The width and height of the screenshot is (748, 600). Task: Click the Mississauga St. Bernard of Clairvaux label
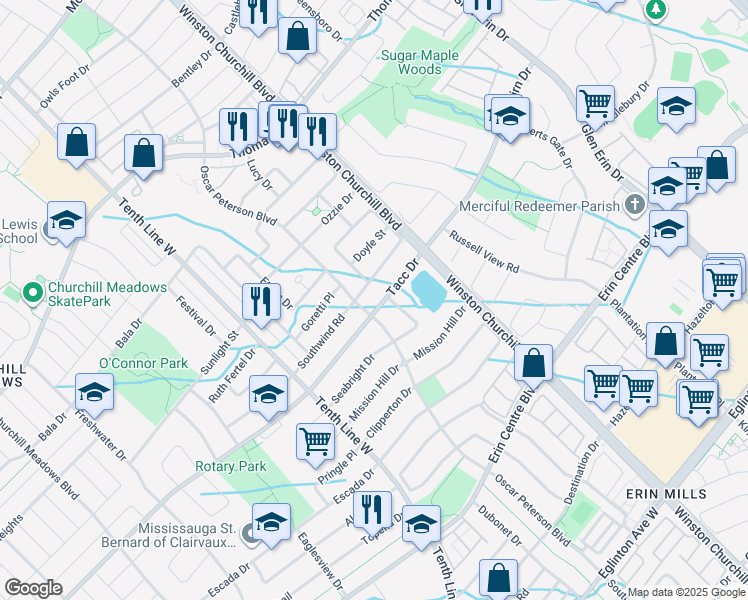click(168, 536)
